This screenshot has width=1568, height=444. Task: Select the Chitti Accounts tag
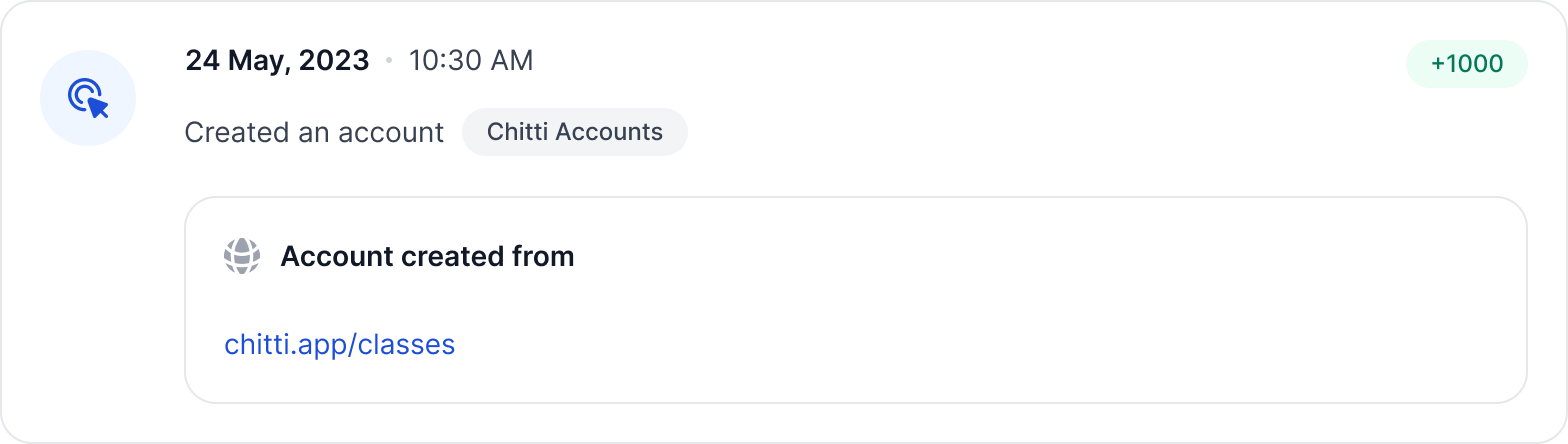[x=574, y=132]
